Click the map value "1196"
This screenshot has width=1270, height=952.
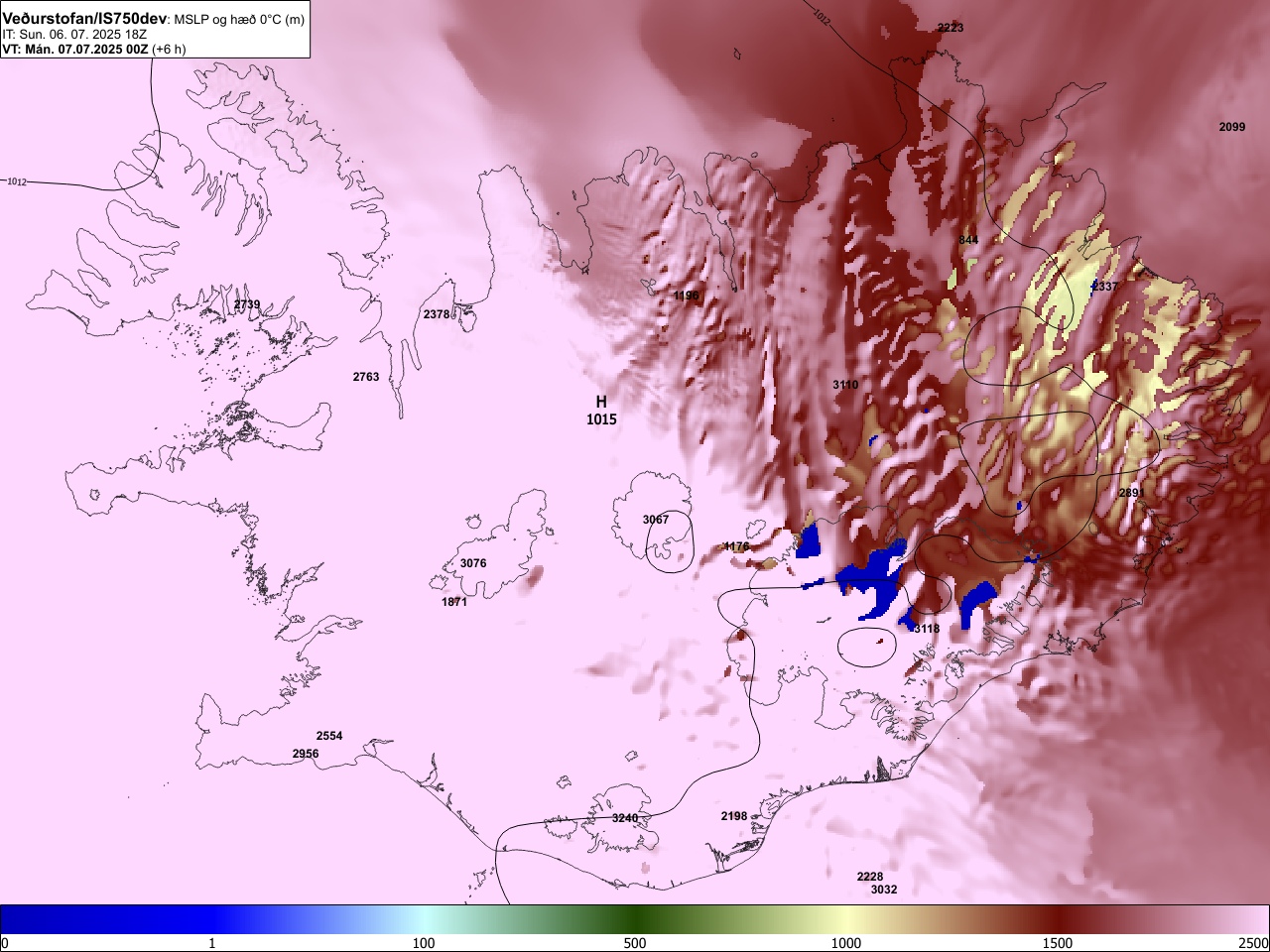(x=687, y=296)
